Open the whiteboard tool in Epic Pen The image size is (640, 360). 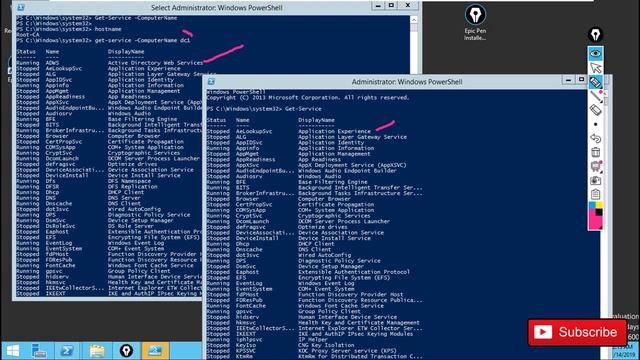click(596, 166)
